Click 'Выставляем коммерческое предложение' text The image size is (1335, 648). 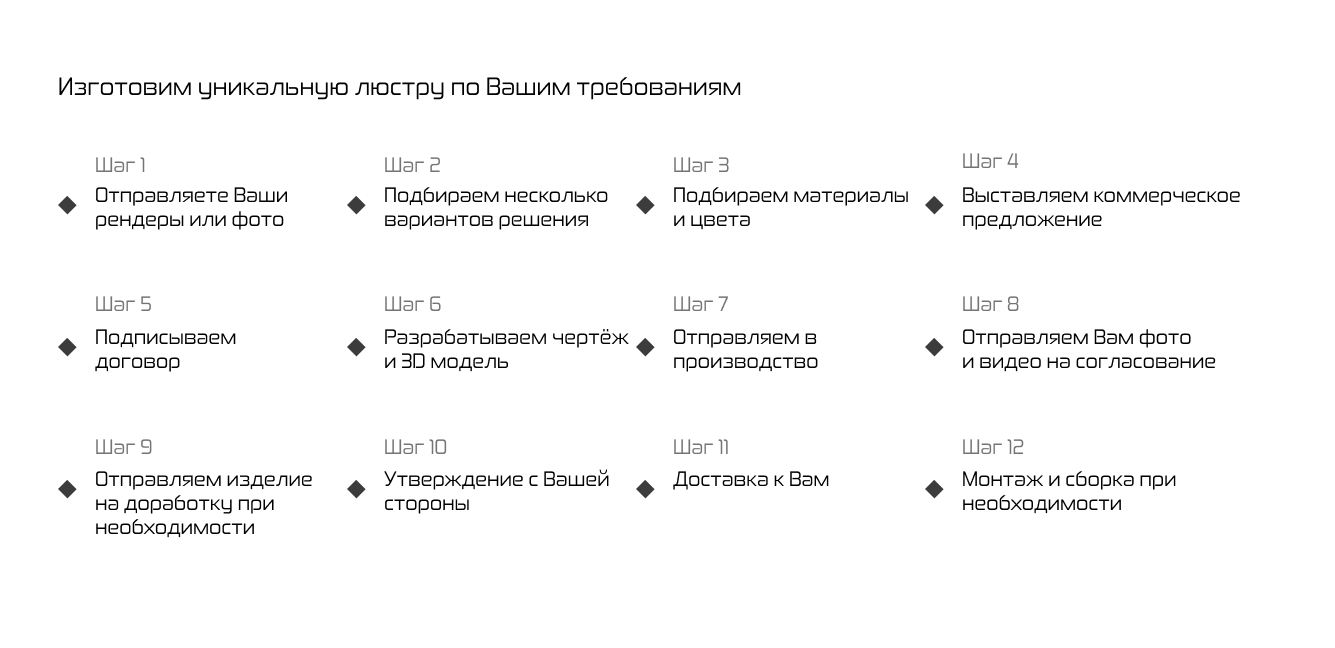[x=1101, y=207]
